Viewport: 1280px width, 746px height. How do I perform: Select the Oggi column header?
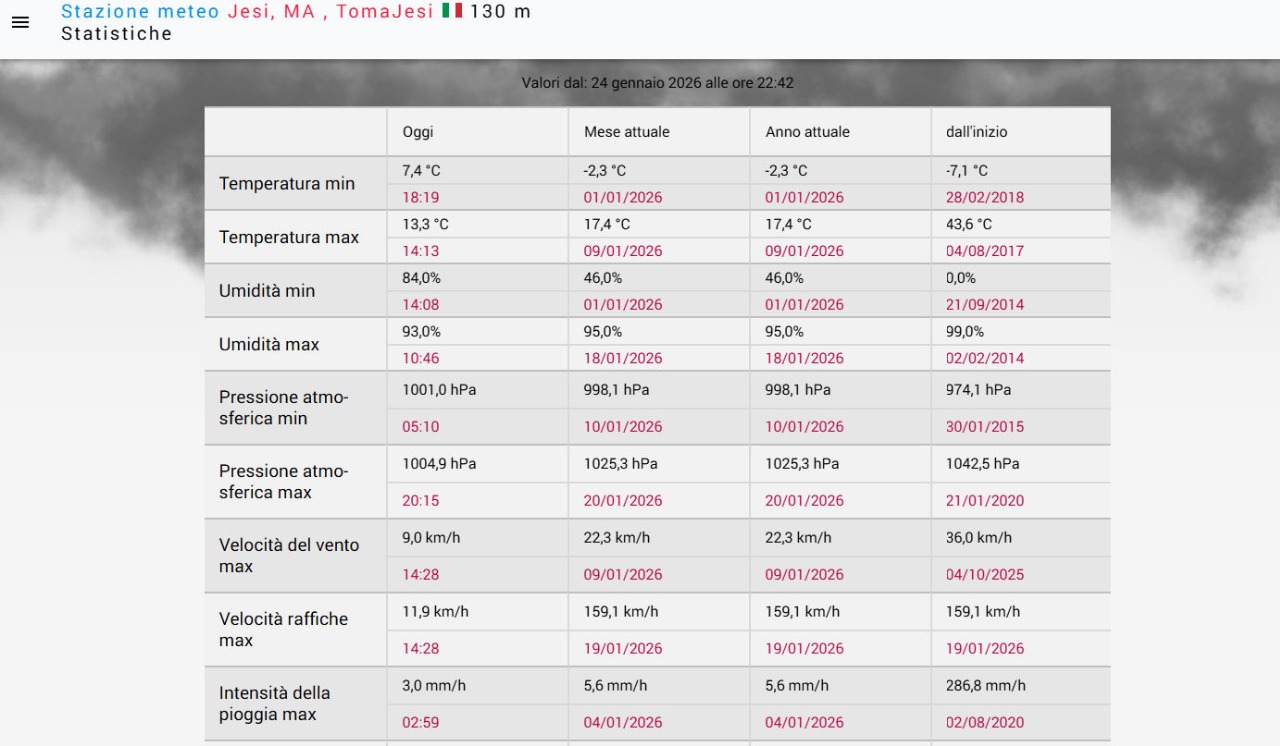418,132
